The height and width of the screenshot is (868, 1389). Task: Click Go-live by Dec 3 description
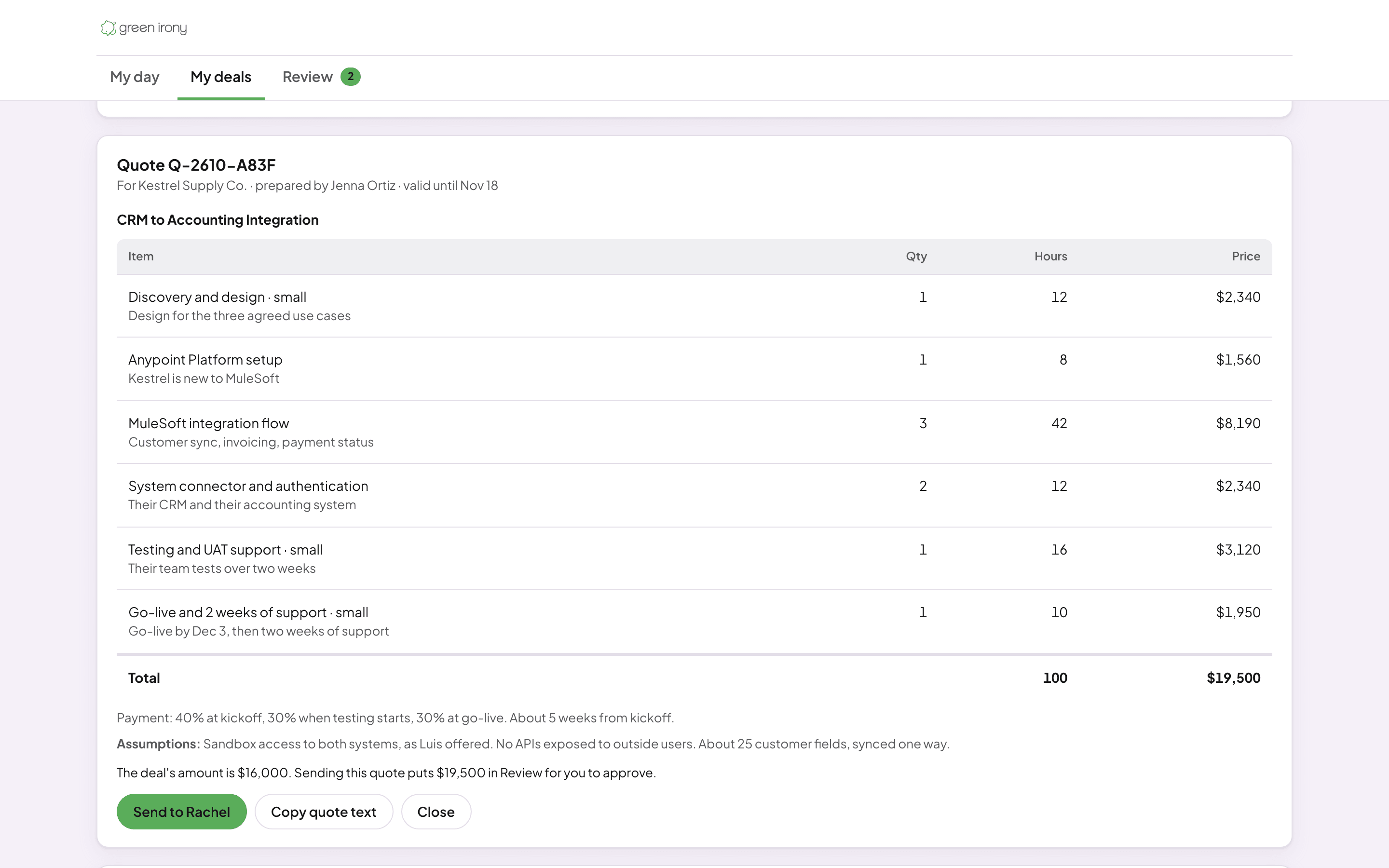click(259, 631)
